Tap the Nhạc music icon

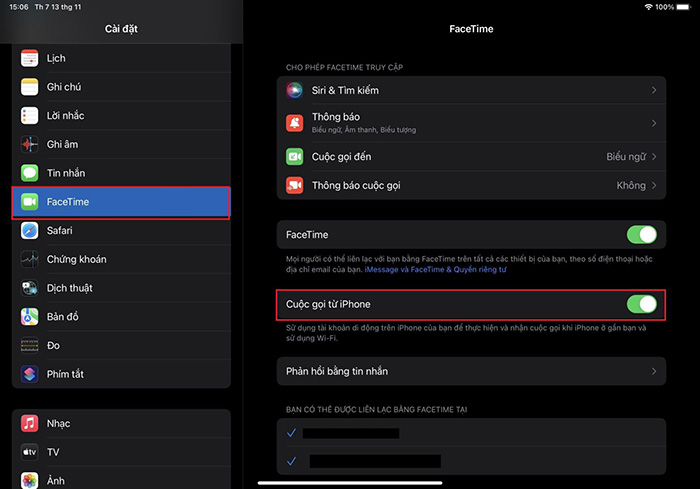click(29, 423)
